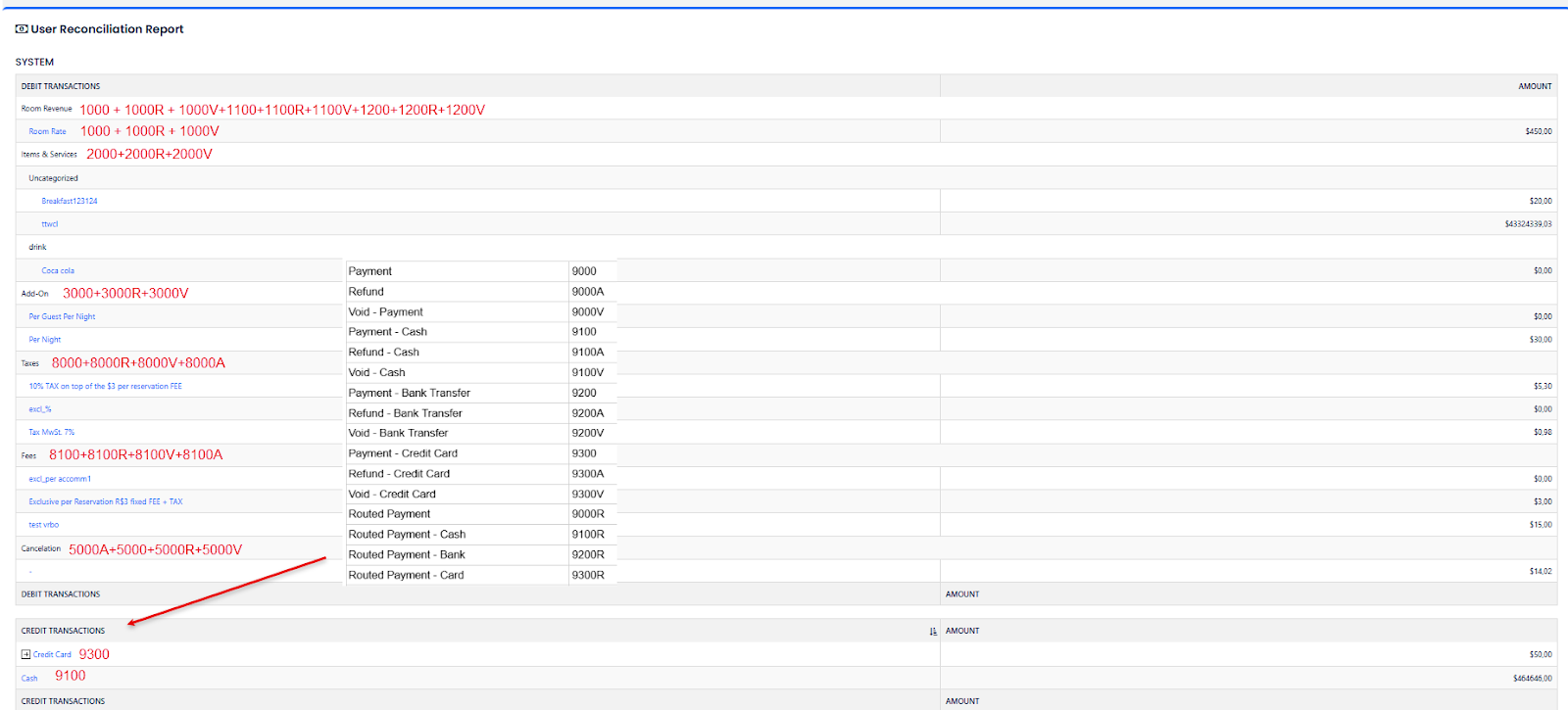Image resolution: width=1568 pixels, height=710 pixels.
Task: Click the top Debit Transactions column header
Action: click(x=61, y=86)
